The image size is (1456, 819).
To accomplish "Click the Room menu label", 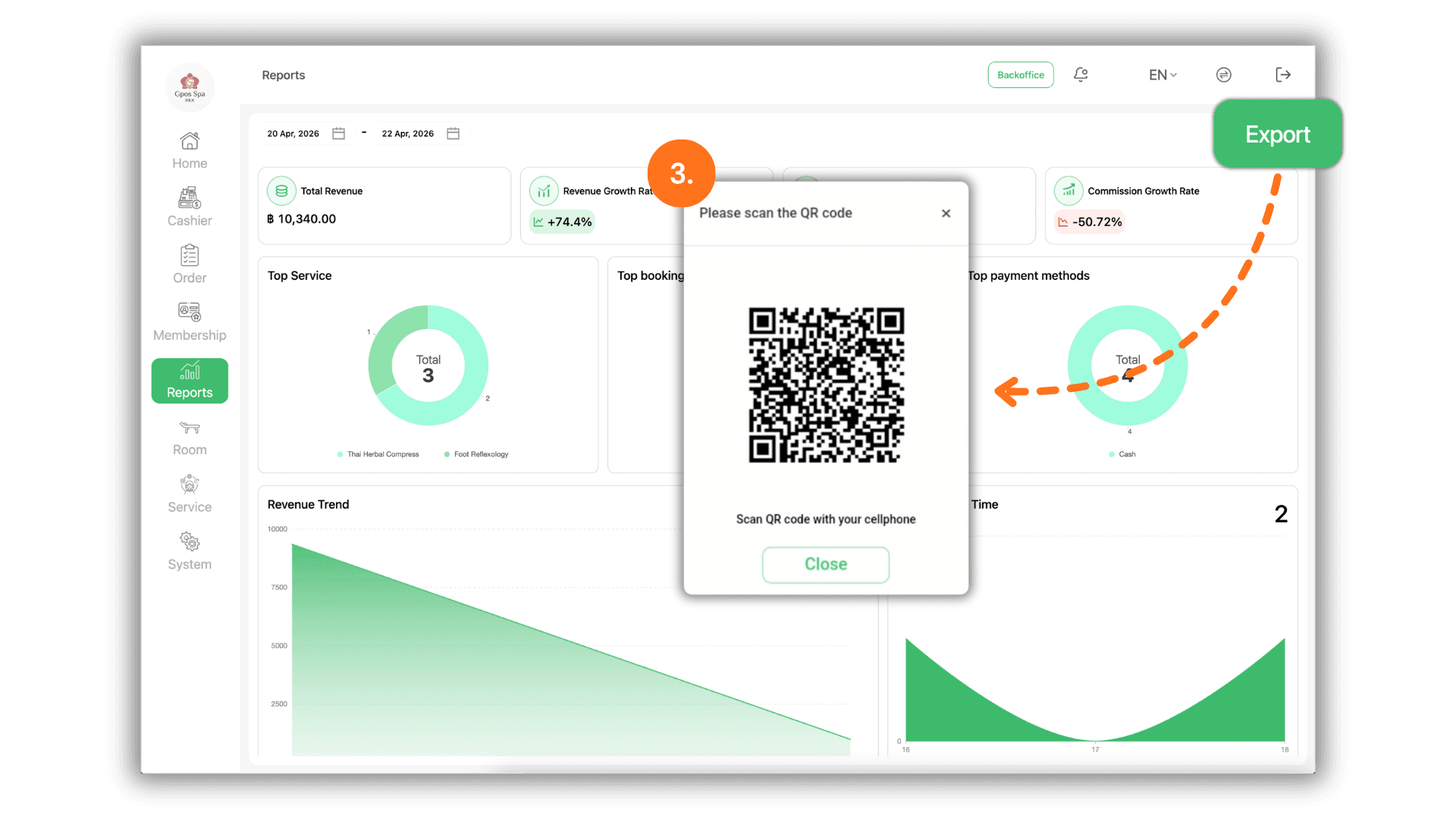I will 190,450.
